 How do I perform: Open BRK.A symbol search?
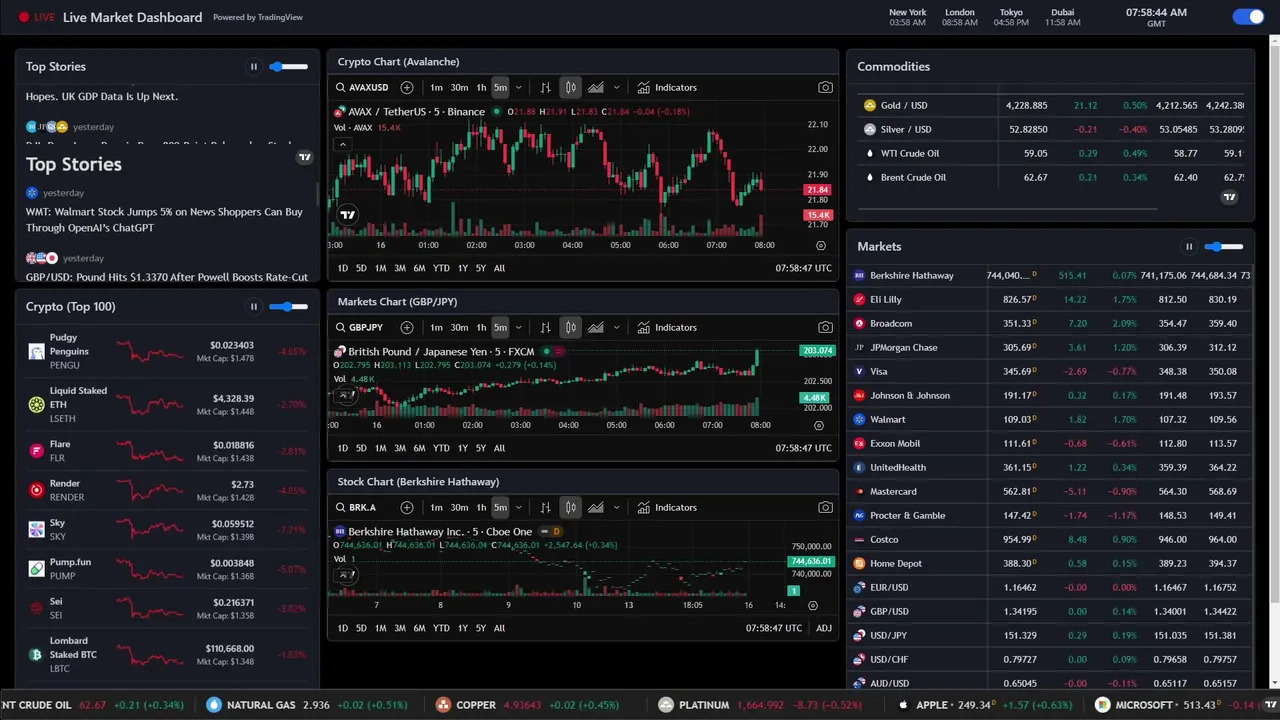tap(356, 507)
